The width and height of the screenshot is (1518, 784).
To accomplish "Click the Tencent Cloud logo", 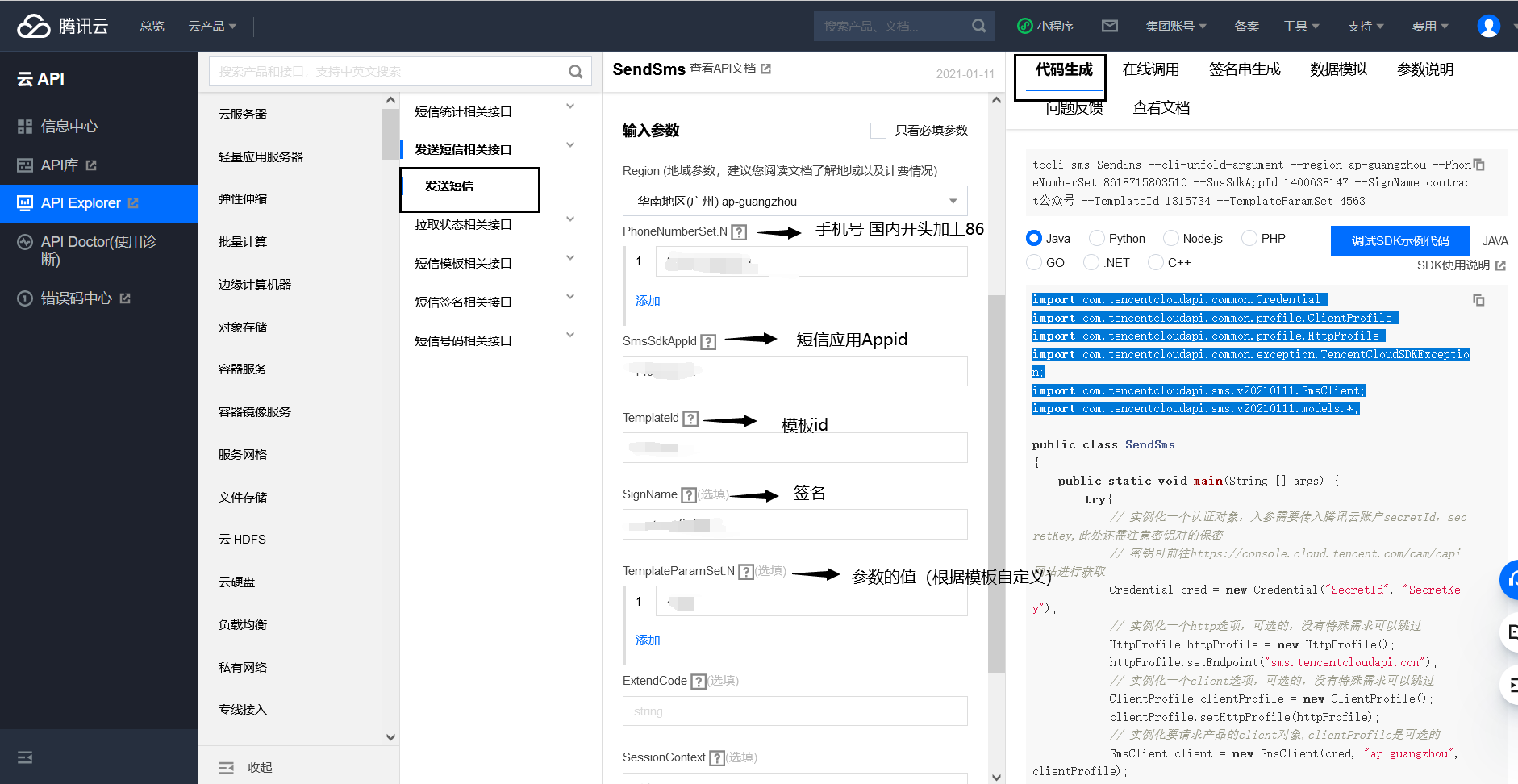I will point(62,26).
